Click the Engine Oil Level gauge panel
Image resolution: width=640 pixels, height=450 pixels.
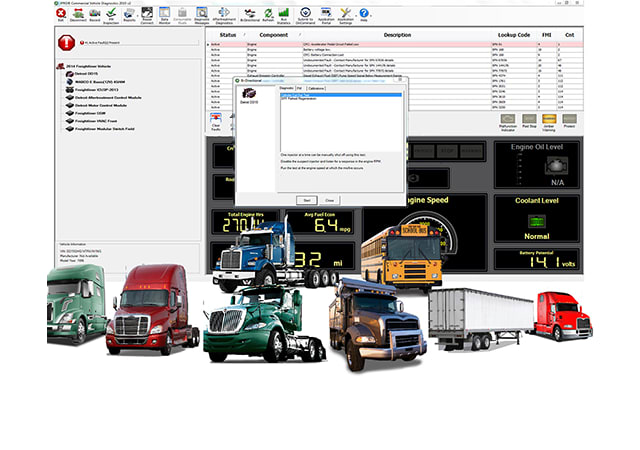536,165
